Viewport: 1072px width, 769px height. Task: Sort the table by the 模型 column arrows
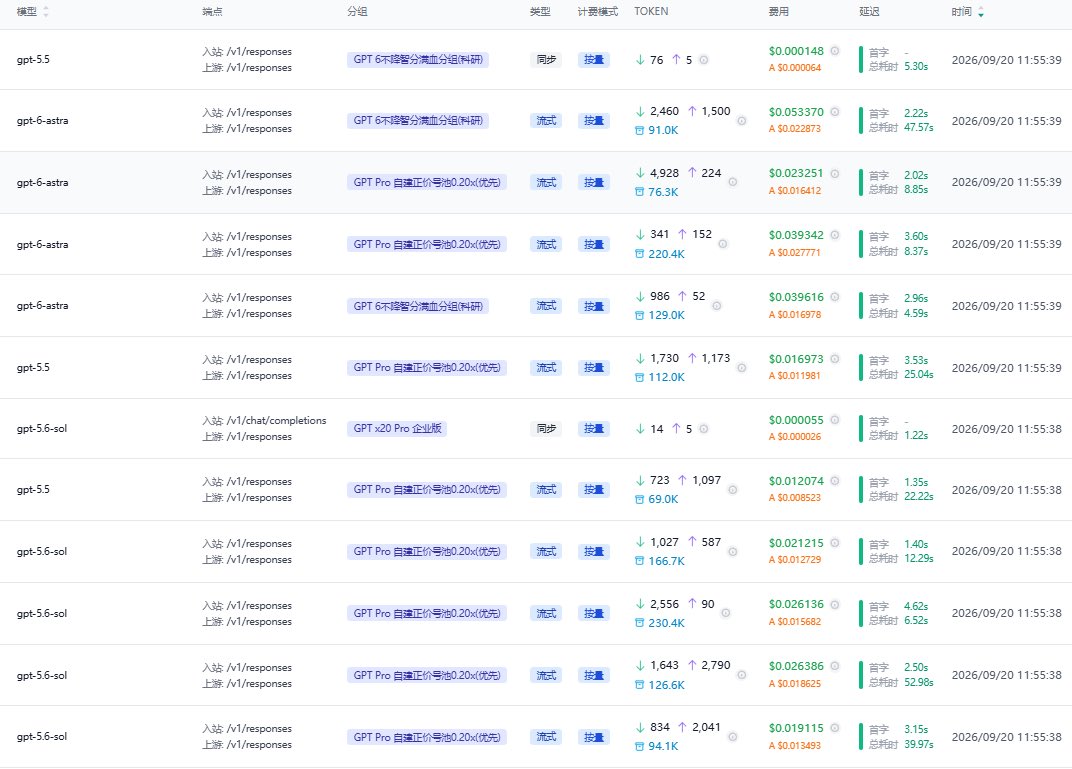[46, 12]
